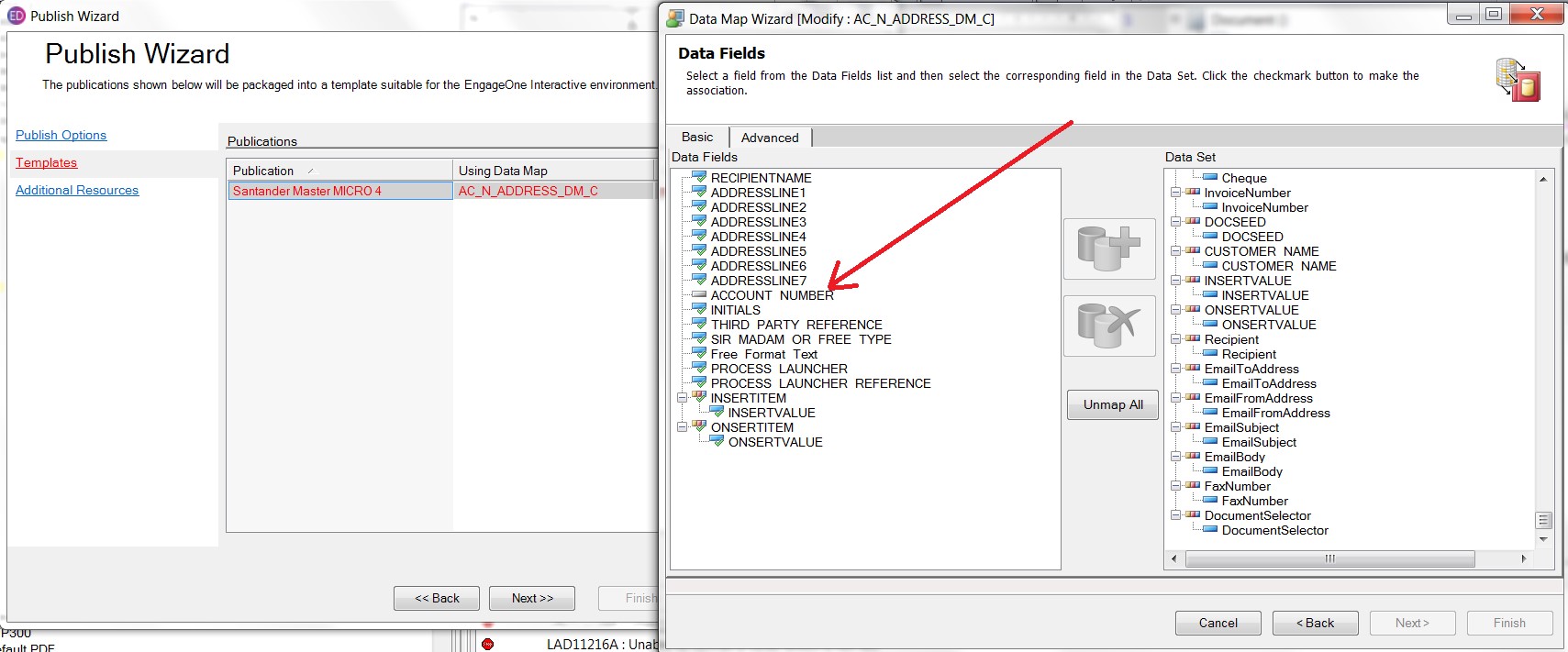
Task: Click the Finish button in Data Map Wizard
Action: click(1509, 623)
